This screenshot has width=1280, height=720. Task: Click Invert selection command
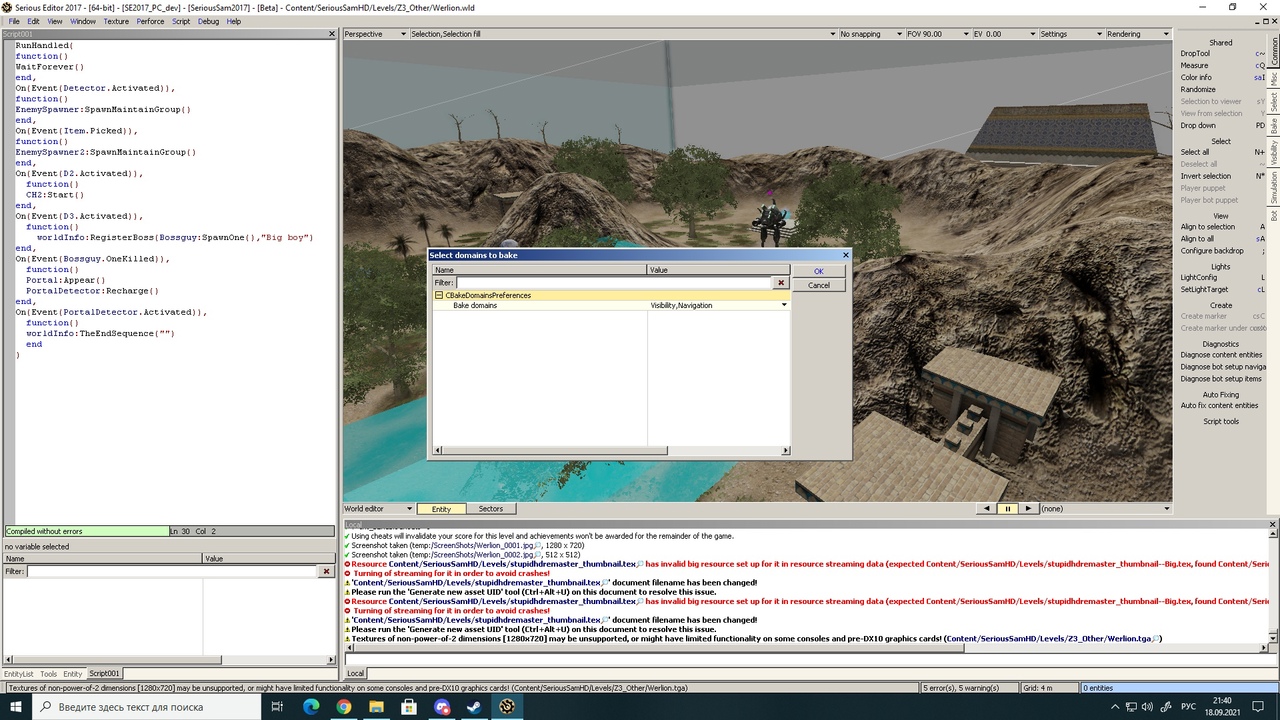tap(1206, 176)
